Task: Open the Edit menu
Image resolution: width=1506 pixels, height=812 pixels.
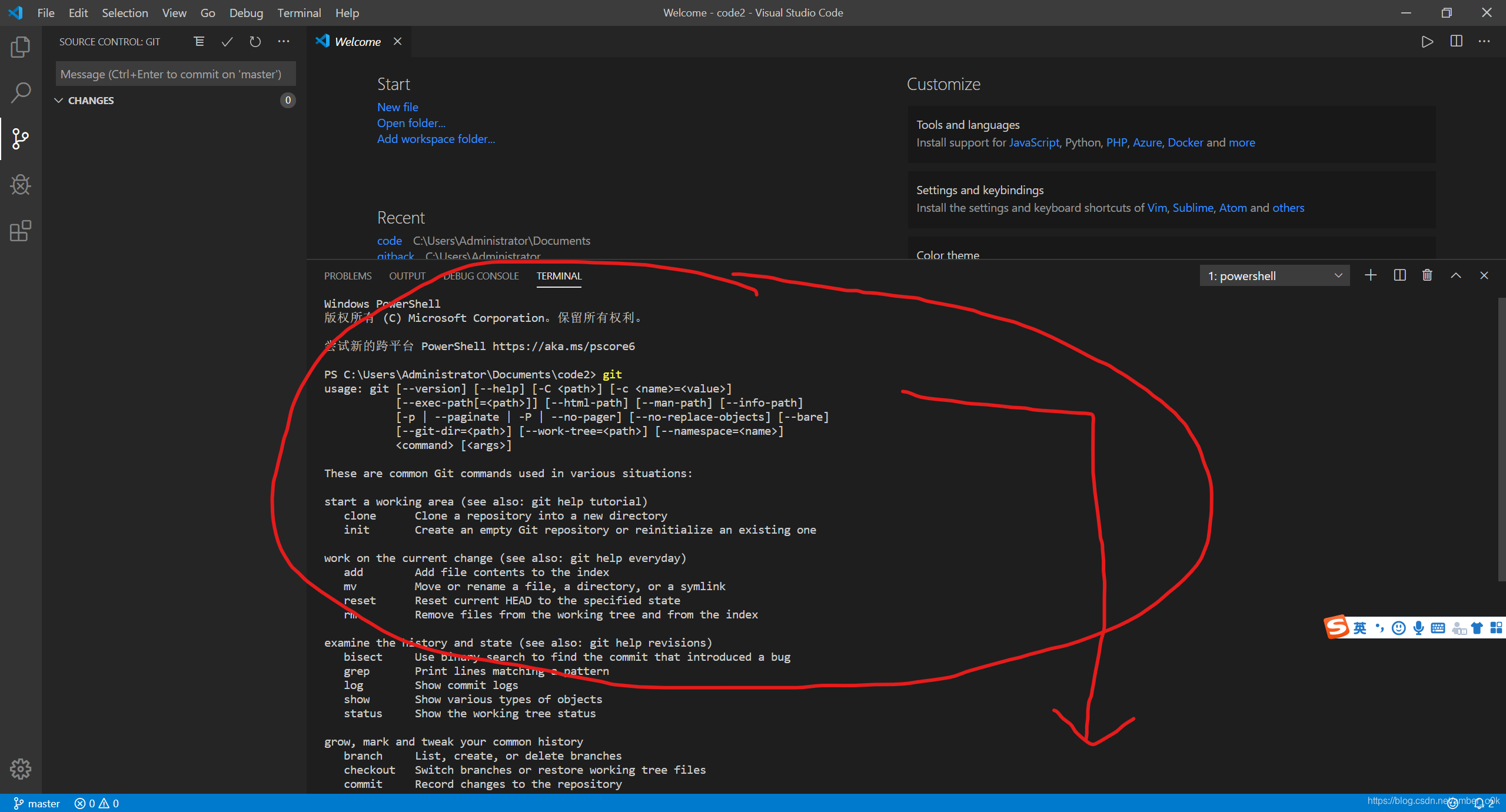Action: click(x=78, y=13)
